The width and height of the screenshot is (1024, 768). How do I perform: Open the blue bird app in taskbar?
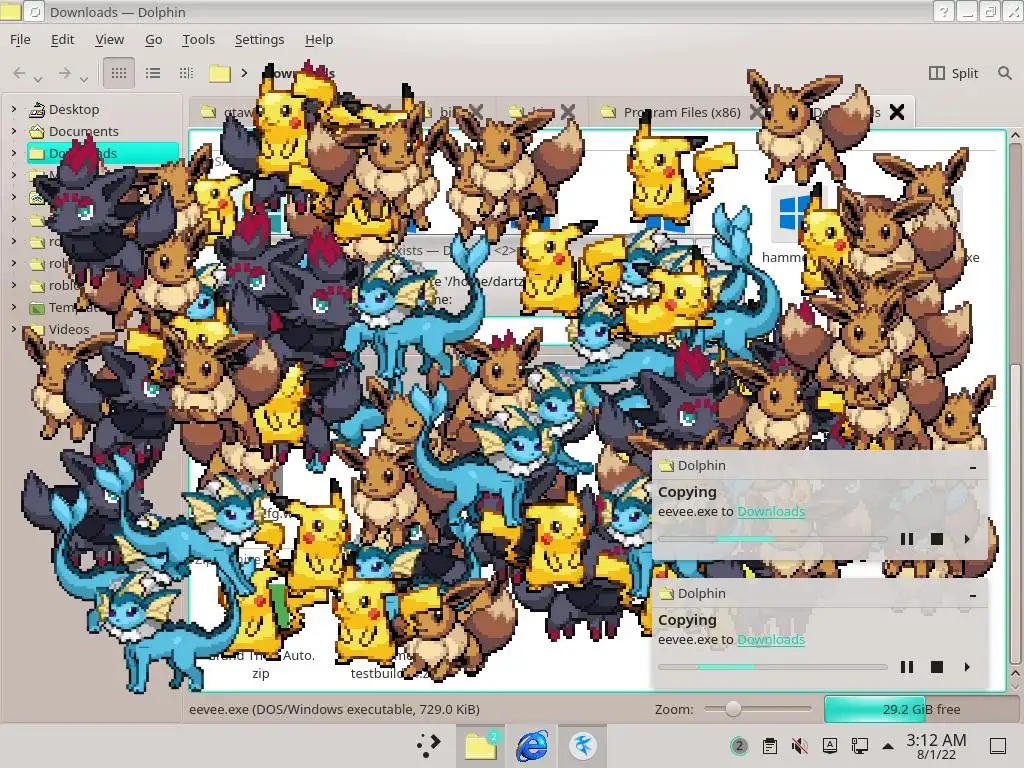[583, 745]
